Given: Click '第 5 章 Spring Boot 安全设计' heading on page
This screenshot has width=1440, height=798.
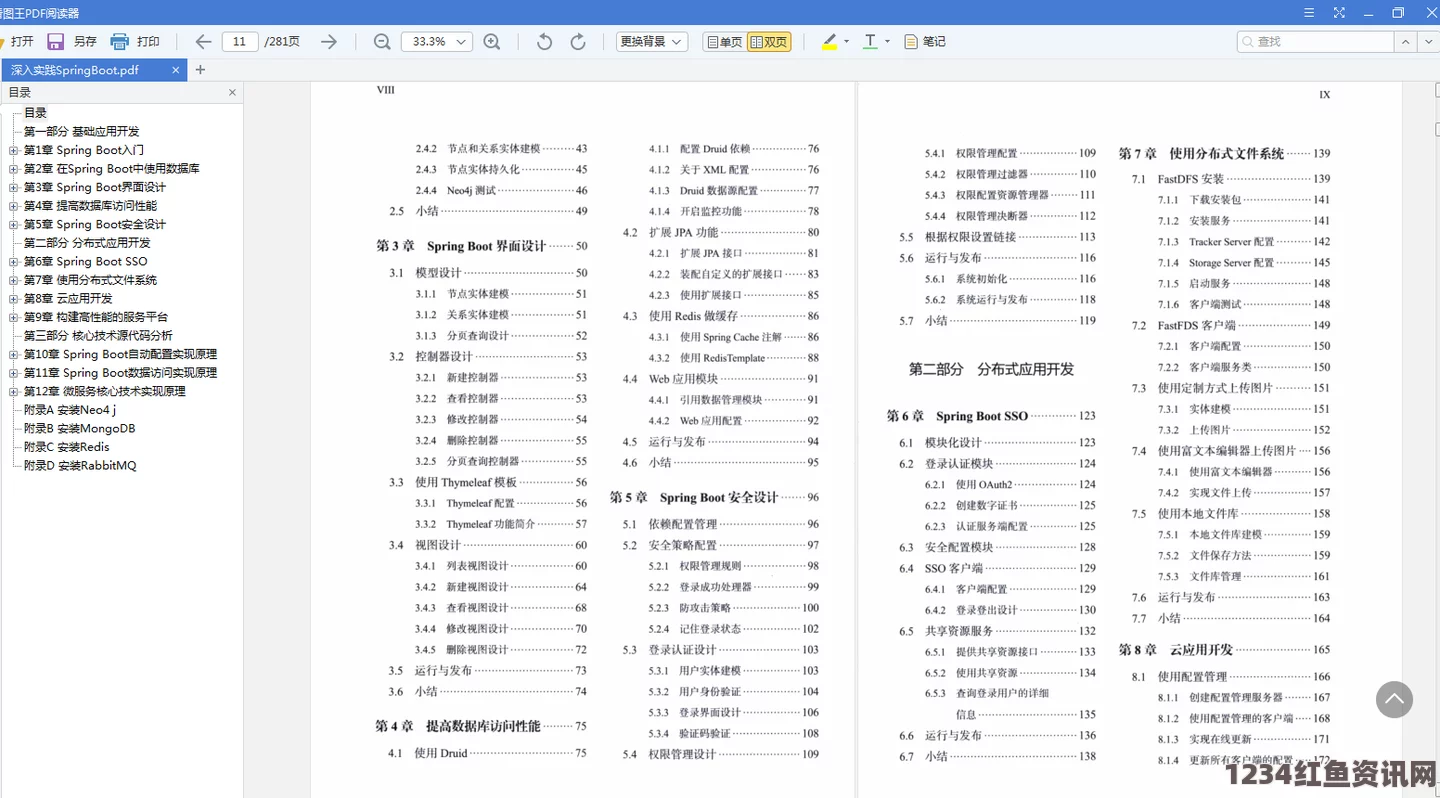Looking at the screenshot, I should pyautogui.click(x=694, y=497).
